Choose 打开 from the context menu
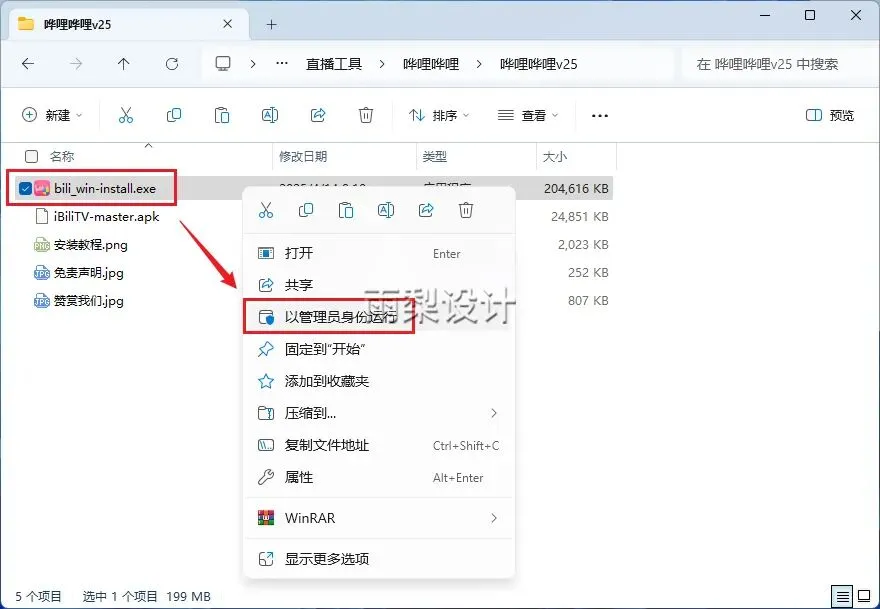The height and width of the screenshot is (609, 880). pos(379,253)
